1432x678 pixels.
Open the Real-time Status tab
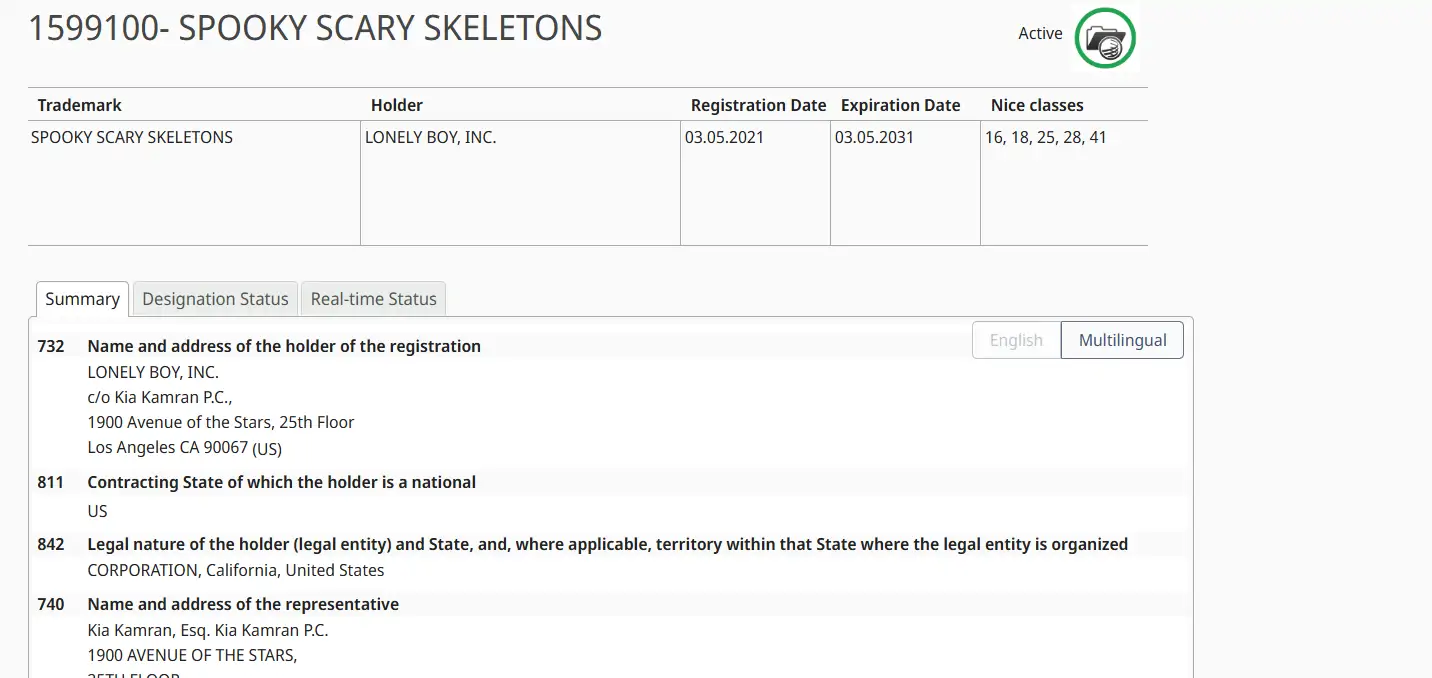373,299
